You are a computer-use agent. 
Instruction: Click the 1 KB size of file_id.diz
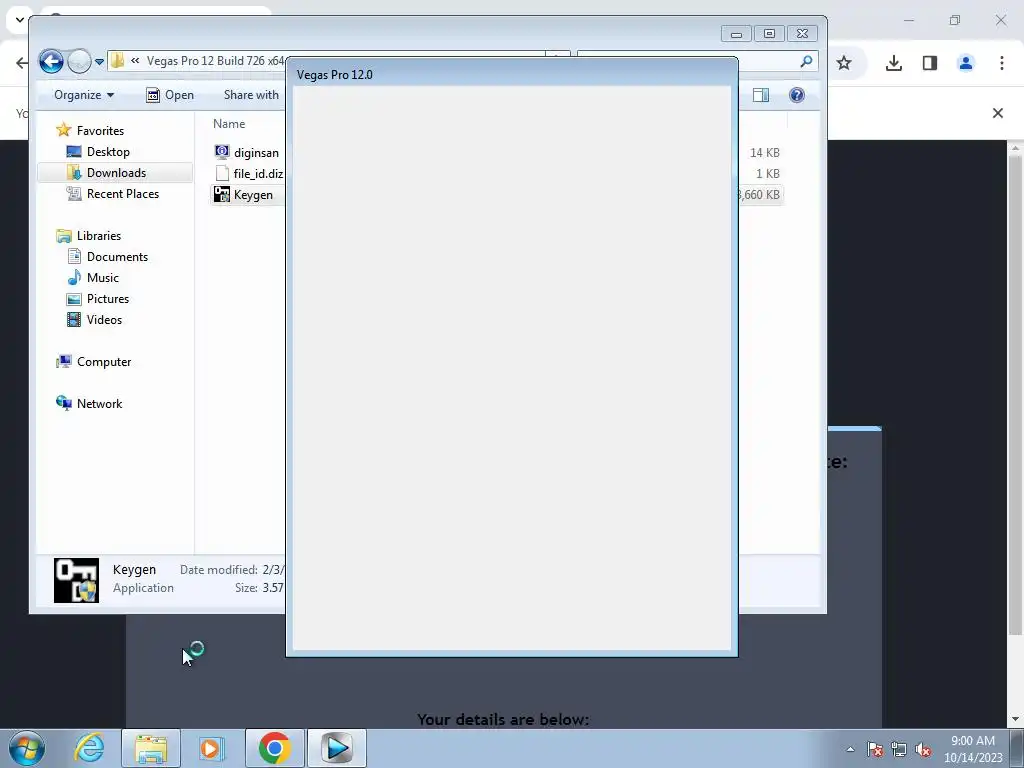point(768,174)
